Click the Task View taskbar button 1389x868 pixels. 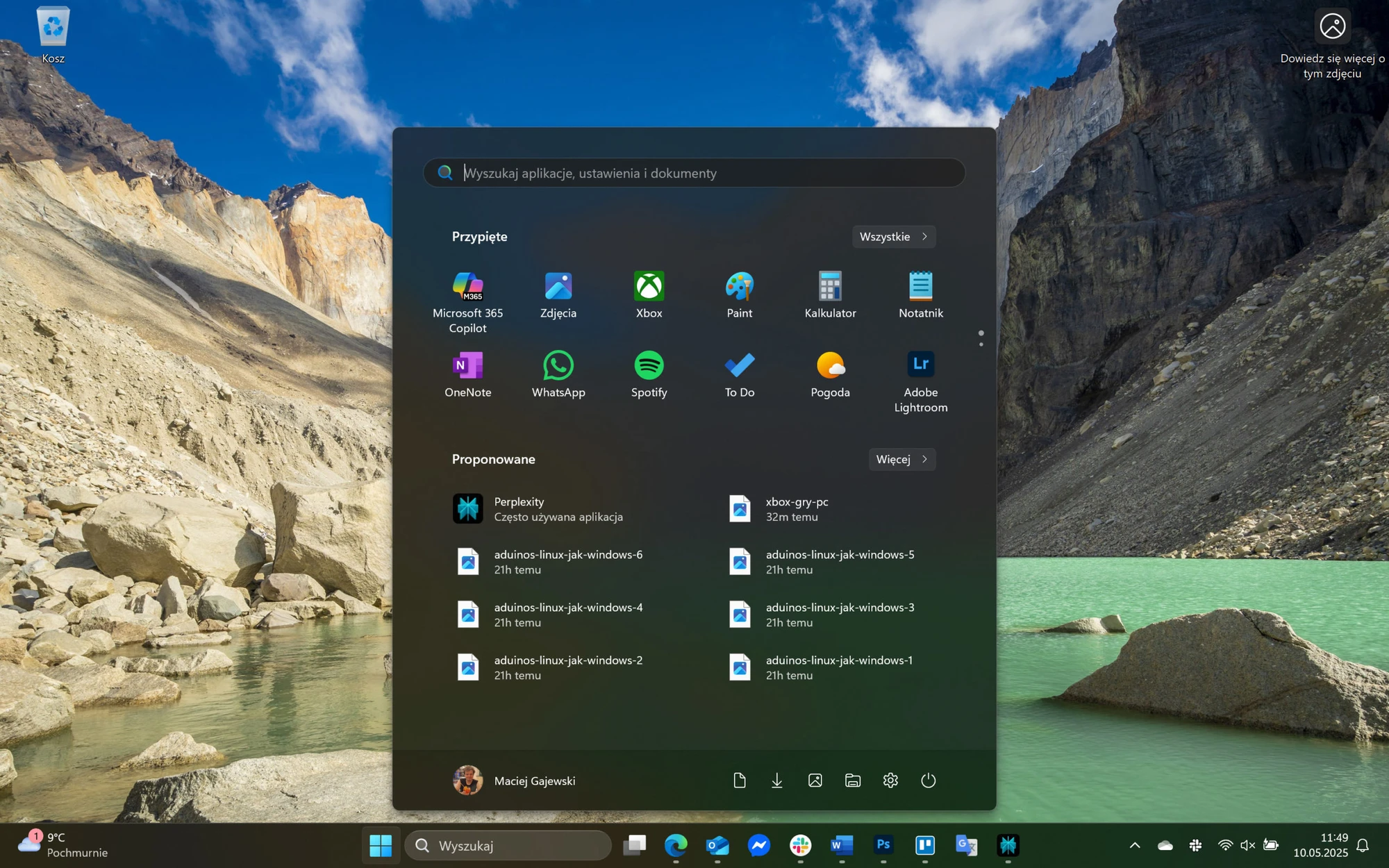635,845
